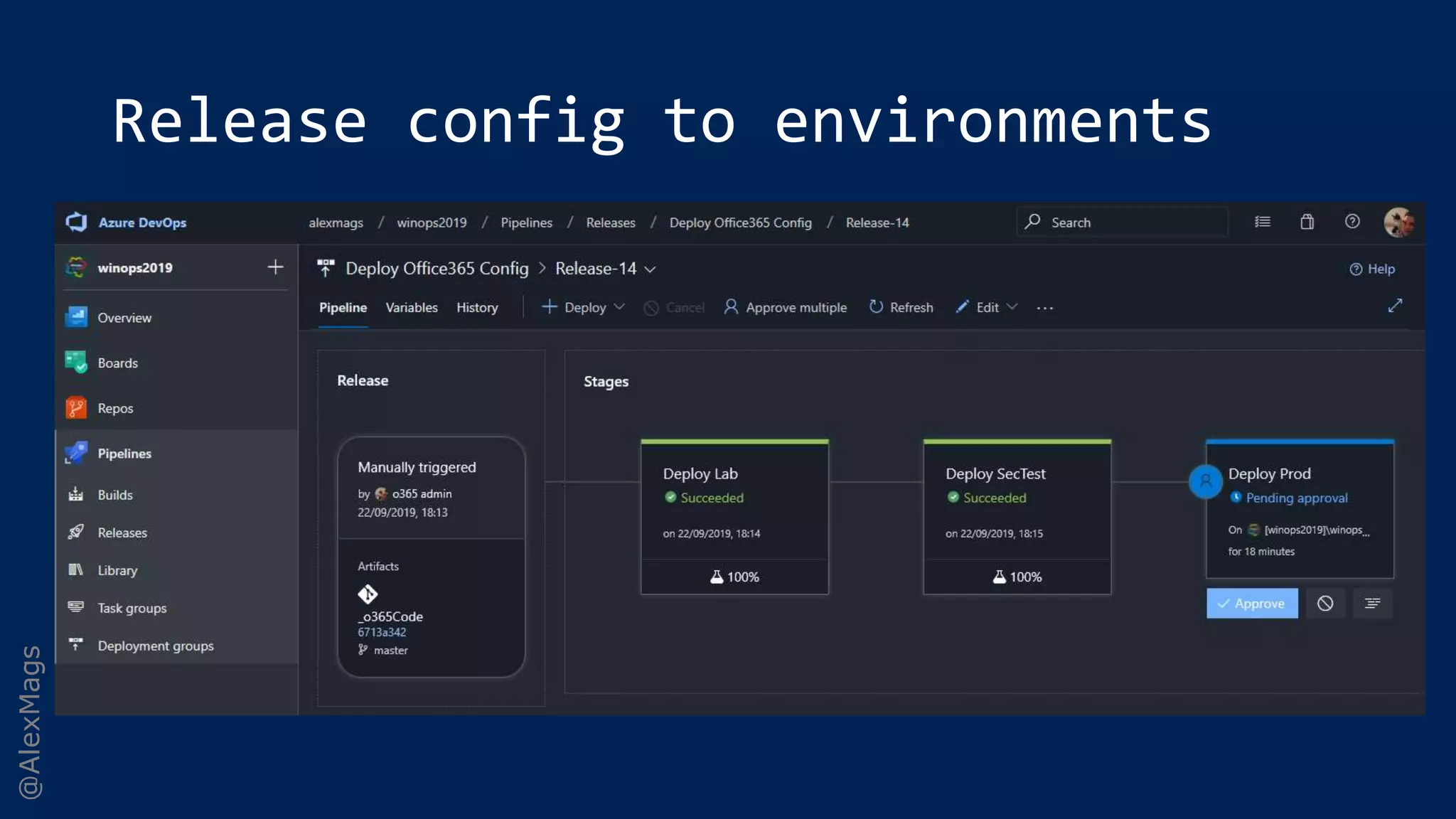Open the Edit dropdown menu

pos(987,307)
